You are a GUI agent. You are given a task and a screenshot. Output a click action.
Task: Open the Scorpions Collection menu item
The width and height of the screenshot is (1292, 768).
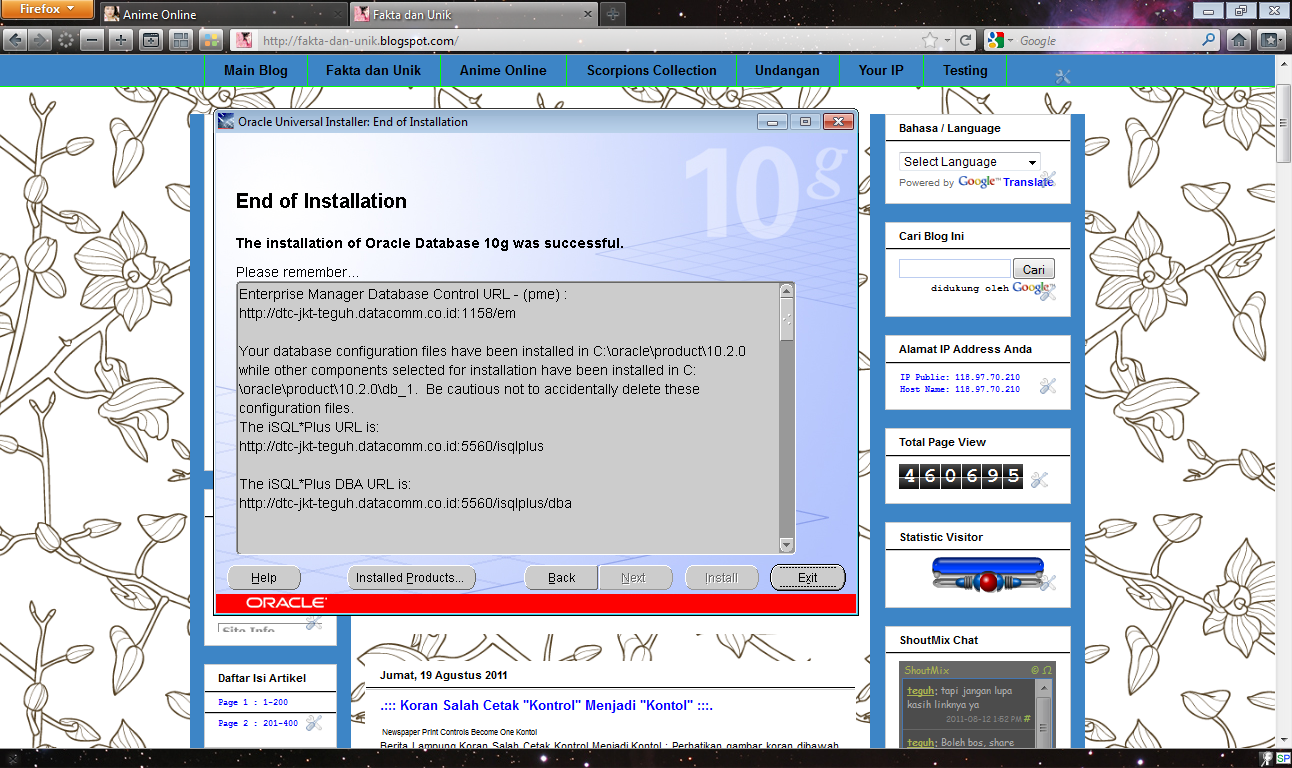click(x=652, y=70)
